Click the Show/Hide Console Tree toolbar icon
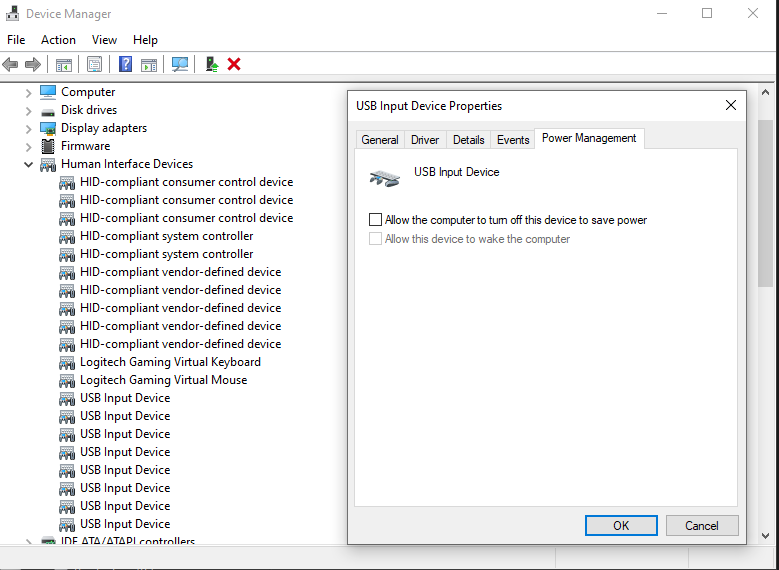 64,64
